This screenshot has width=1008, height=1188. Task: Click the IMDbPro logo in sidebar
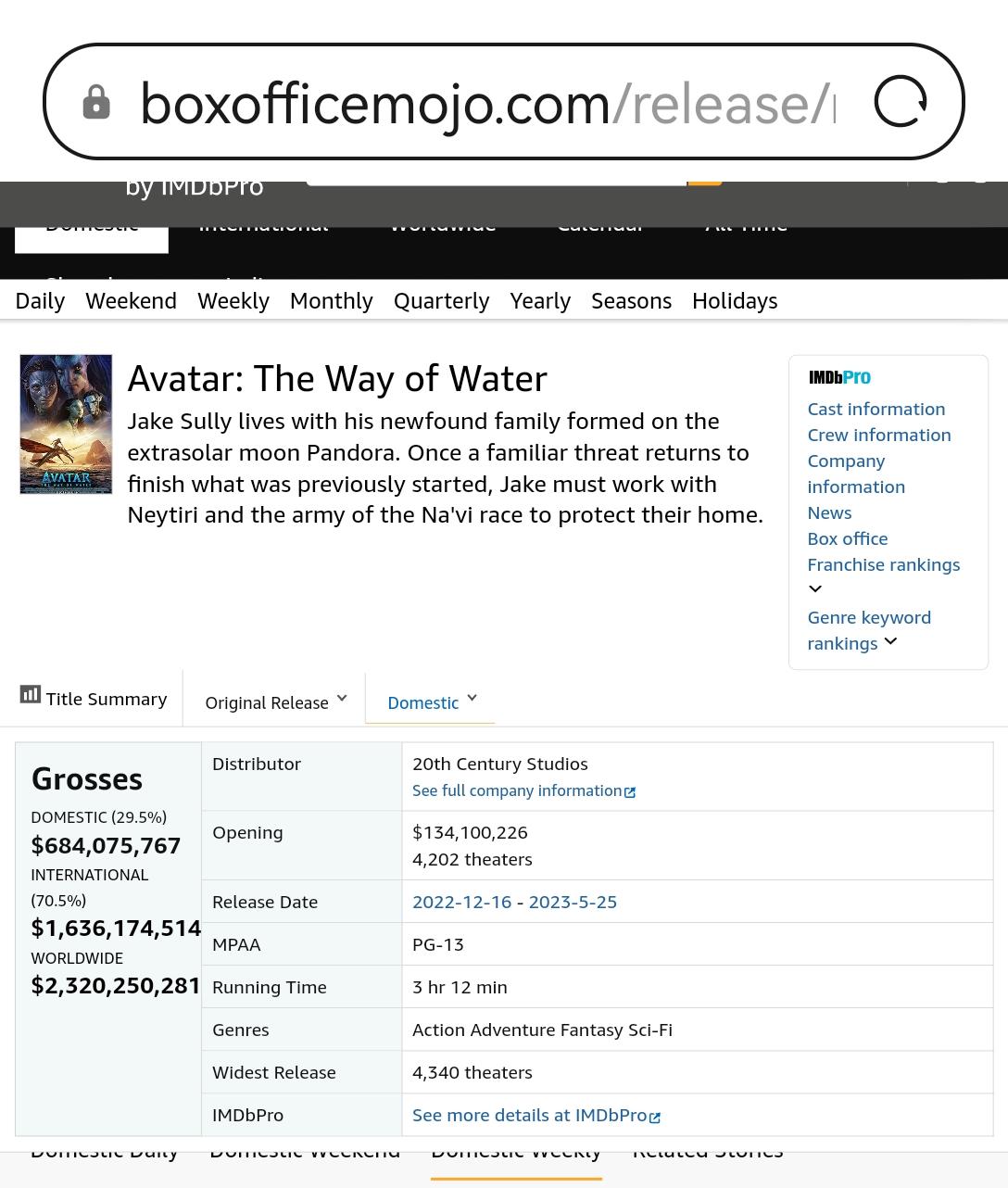coord(839,377)
